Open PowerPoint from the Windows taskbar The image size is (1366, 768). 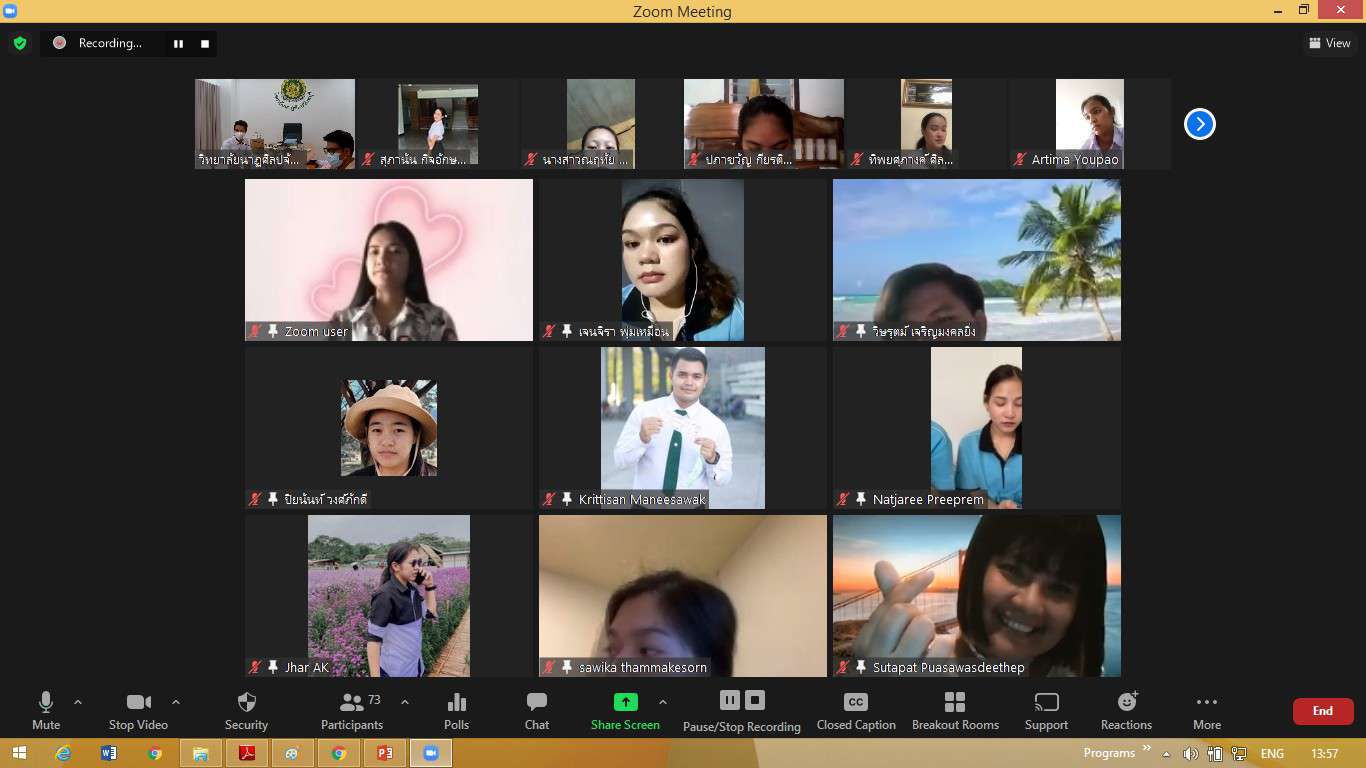coord(385,753)
